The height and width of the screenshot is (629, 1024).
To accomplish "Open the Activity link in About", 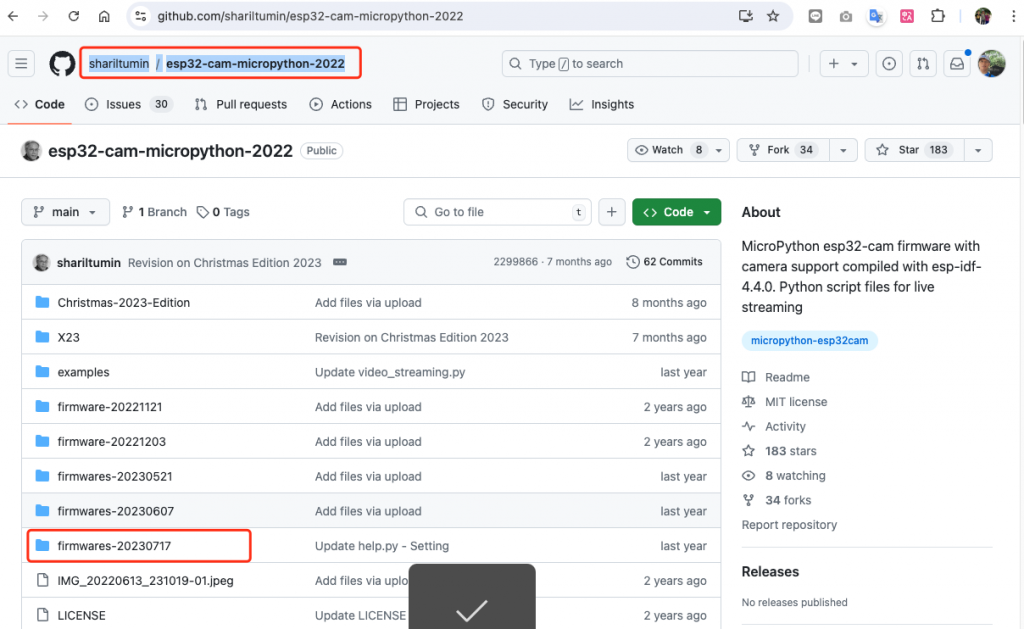I will [x=774, y=427].
